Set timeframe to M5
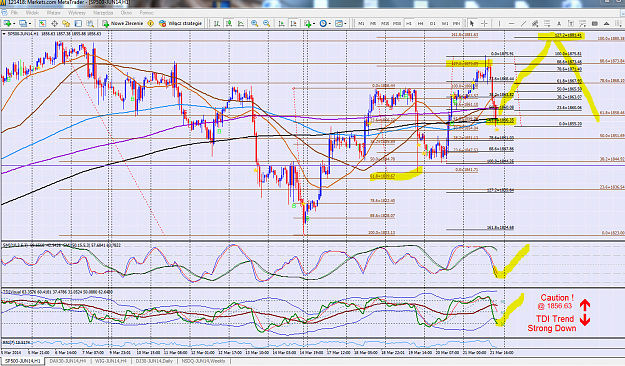The image size is (625, 366). (x=373, y=24)
